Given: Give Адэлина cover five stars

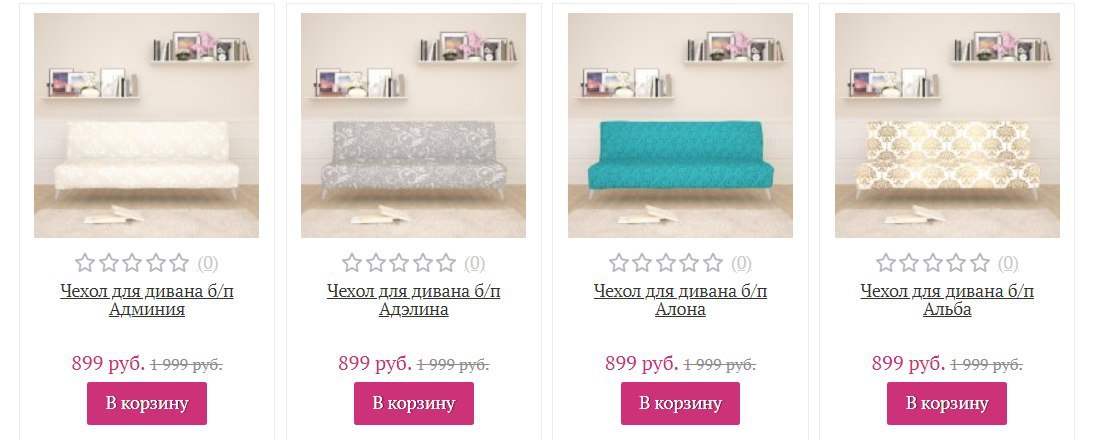Looking at the screenshot, I should (x=446, y=263).
